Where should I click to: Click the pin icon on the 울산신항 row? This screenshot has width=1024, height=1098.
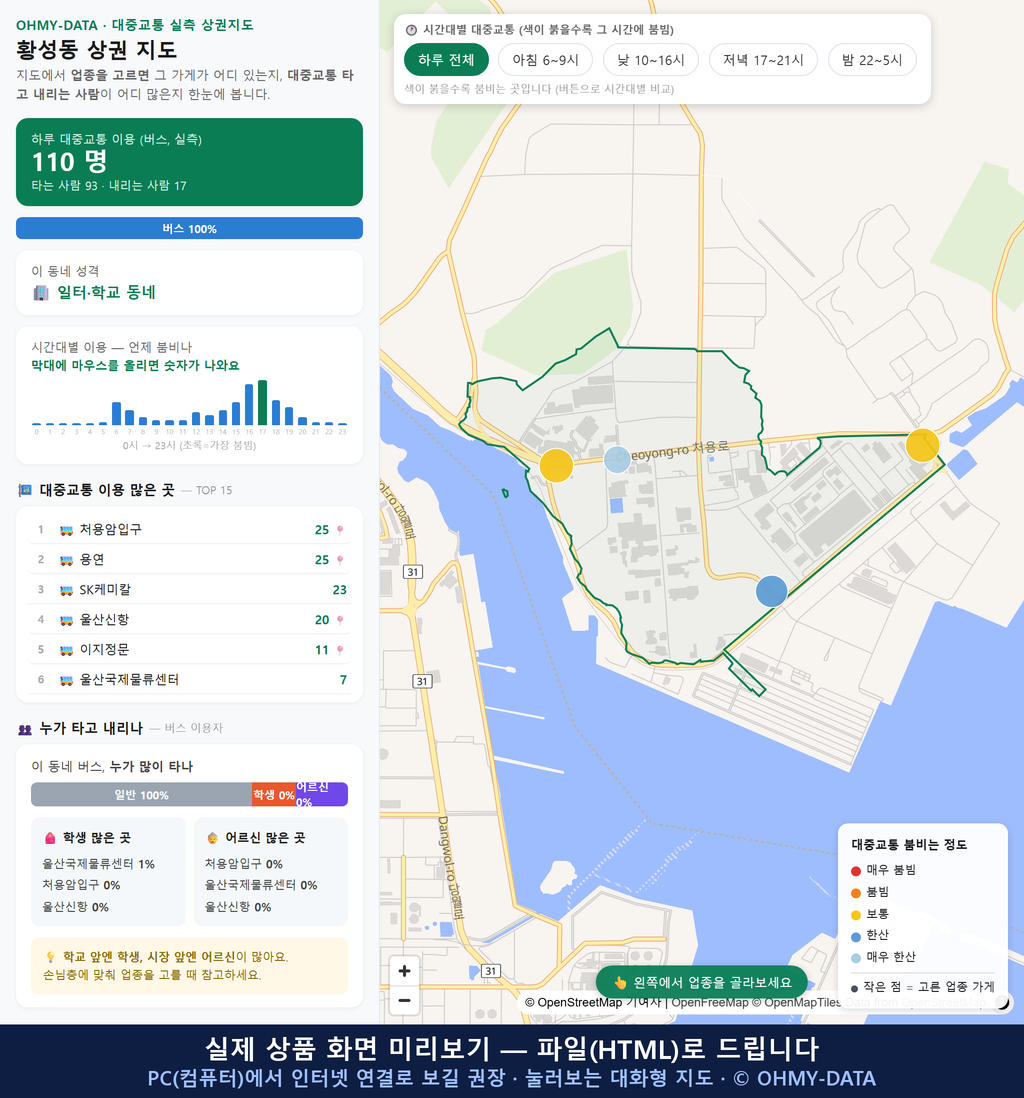pyautogui.click(x=340, y=620)
